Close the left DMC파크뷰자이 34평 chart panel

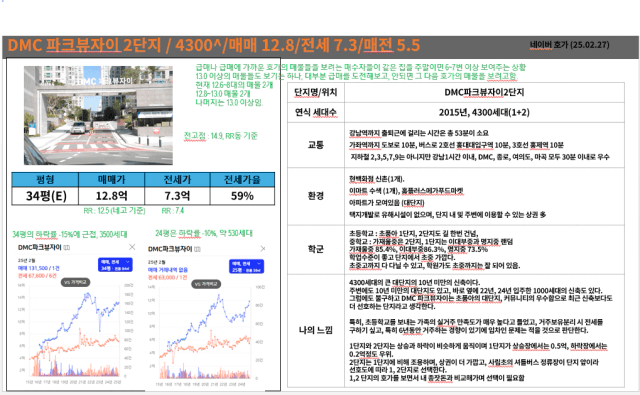click(x=132, y=247)
